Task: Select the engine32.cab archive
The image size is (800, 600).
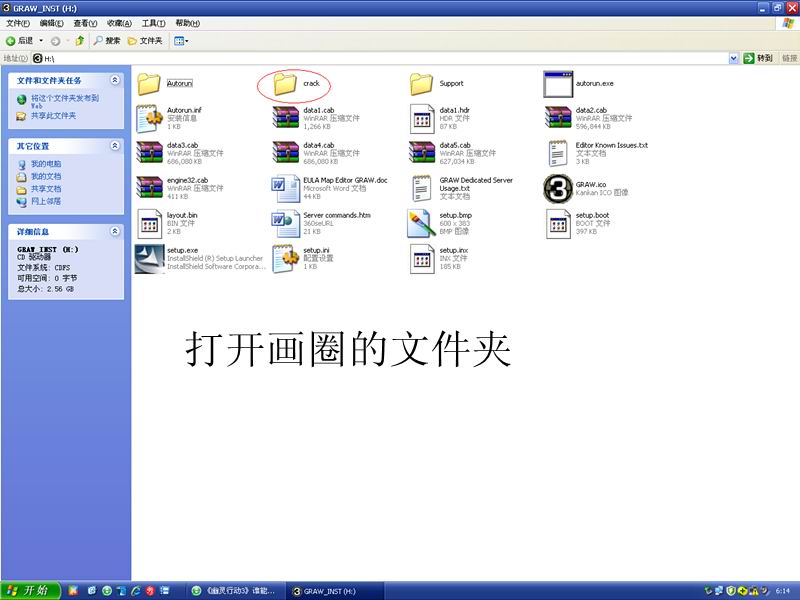Action: pyautogui.click(x=180, y=188)
